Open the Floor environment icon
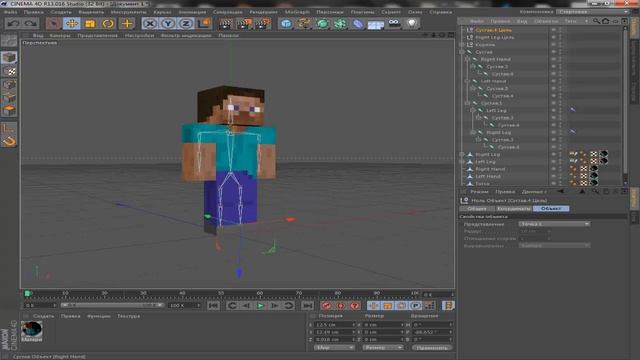The width and height of the screenshot is (640, 360). tap(376, 24)
